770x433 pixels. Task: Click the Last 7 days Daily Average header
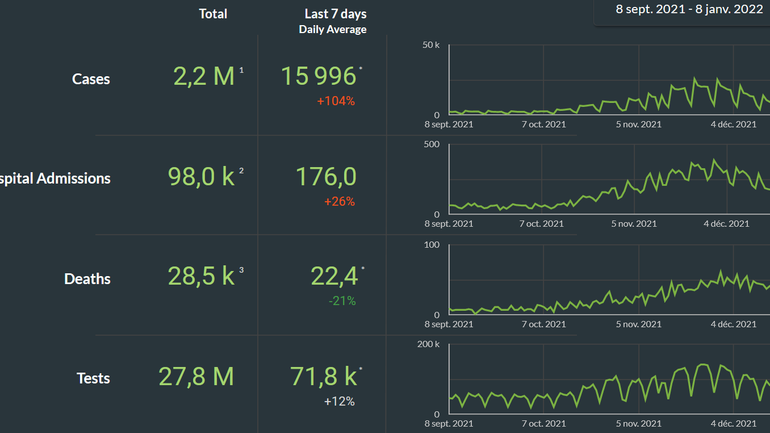pyautogui.click(x=332, y=21)
